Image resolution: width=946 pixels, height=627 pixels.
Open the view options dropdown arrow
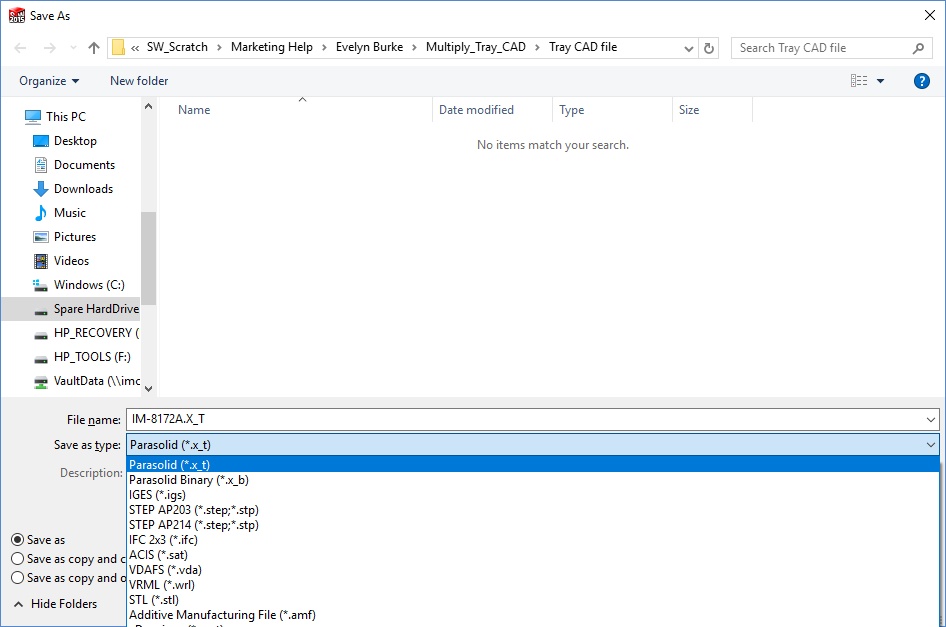(x=880, y=81)
